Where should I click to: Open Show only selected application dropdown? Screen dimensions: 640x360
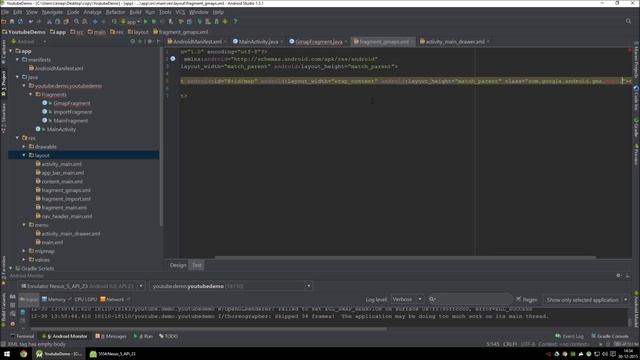pos(586,300)
